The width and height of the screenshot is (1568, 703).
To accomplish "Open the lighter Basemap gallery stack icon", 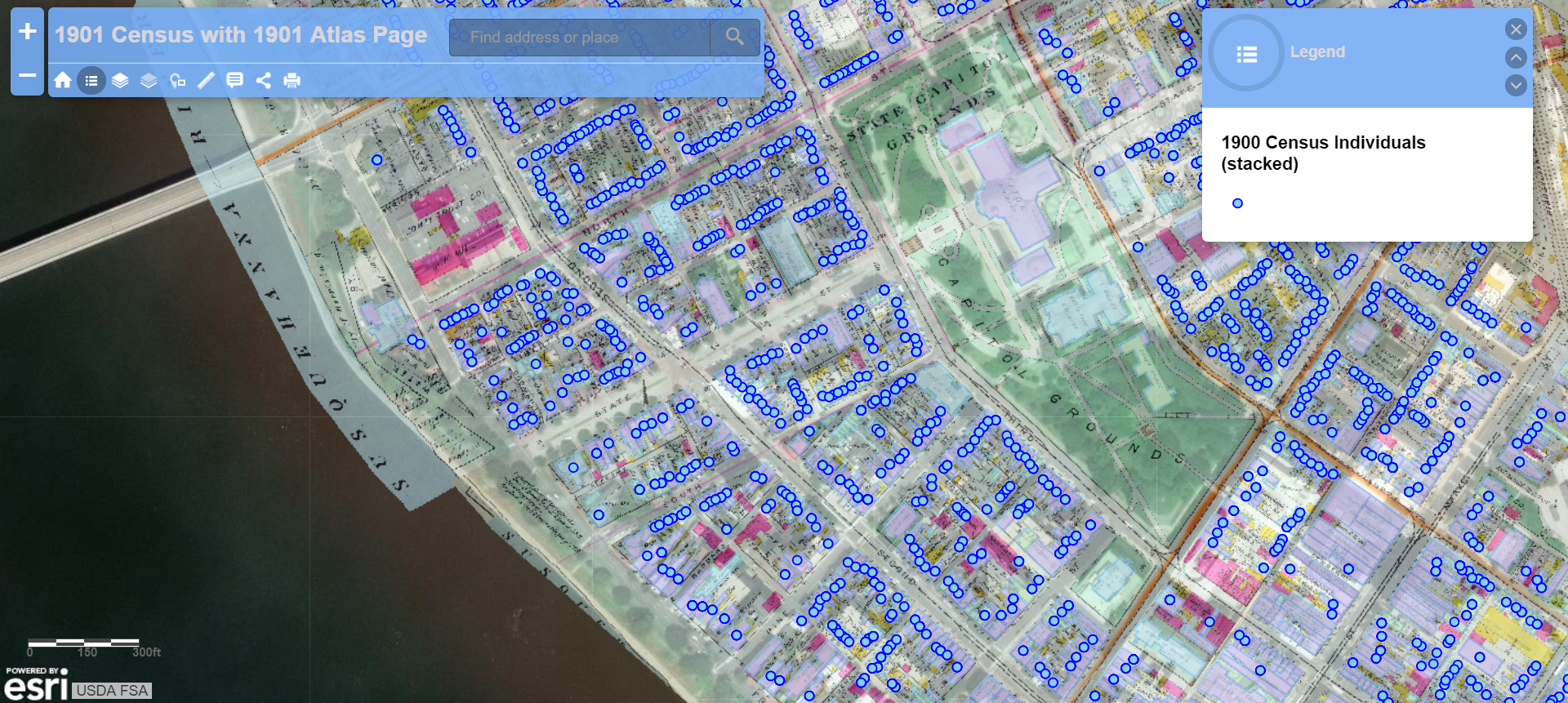I will click(149, 80).
